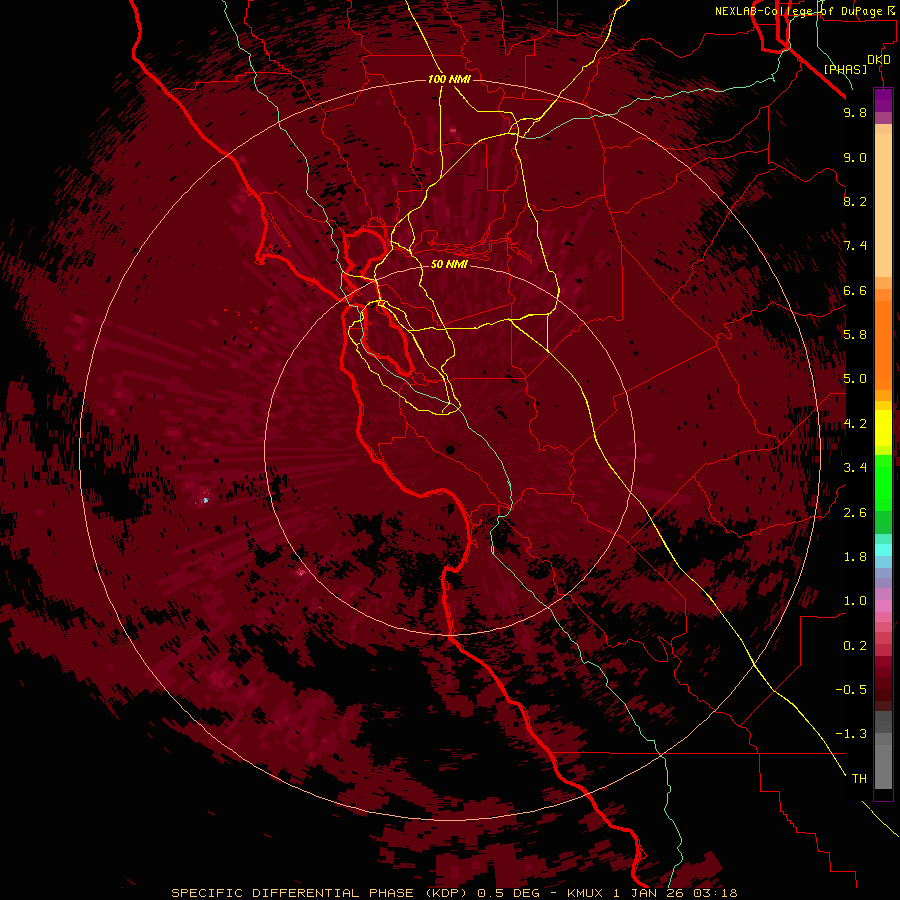This screenshot has width=900, height=900.
Task: Click the [PHAS] units label
Action: (845, 69)
